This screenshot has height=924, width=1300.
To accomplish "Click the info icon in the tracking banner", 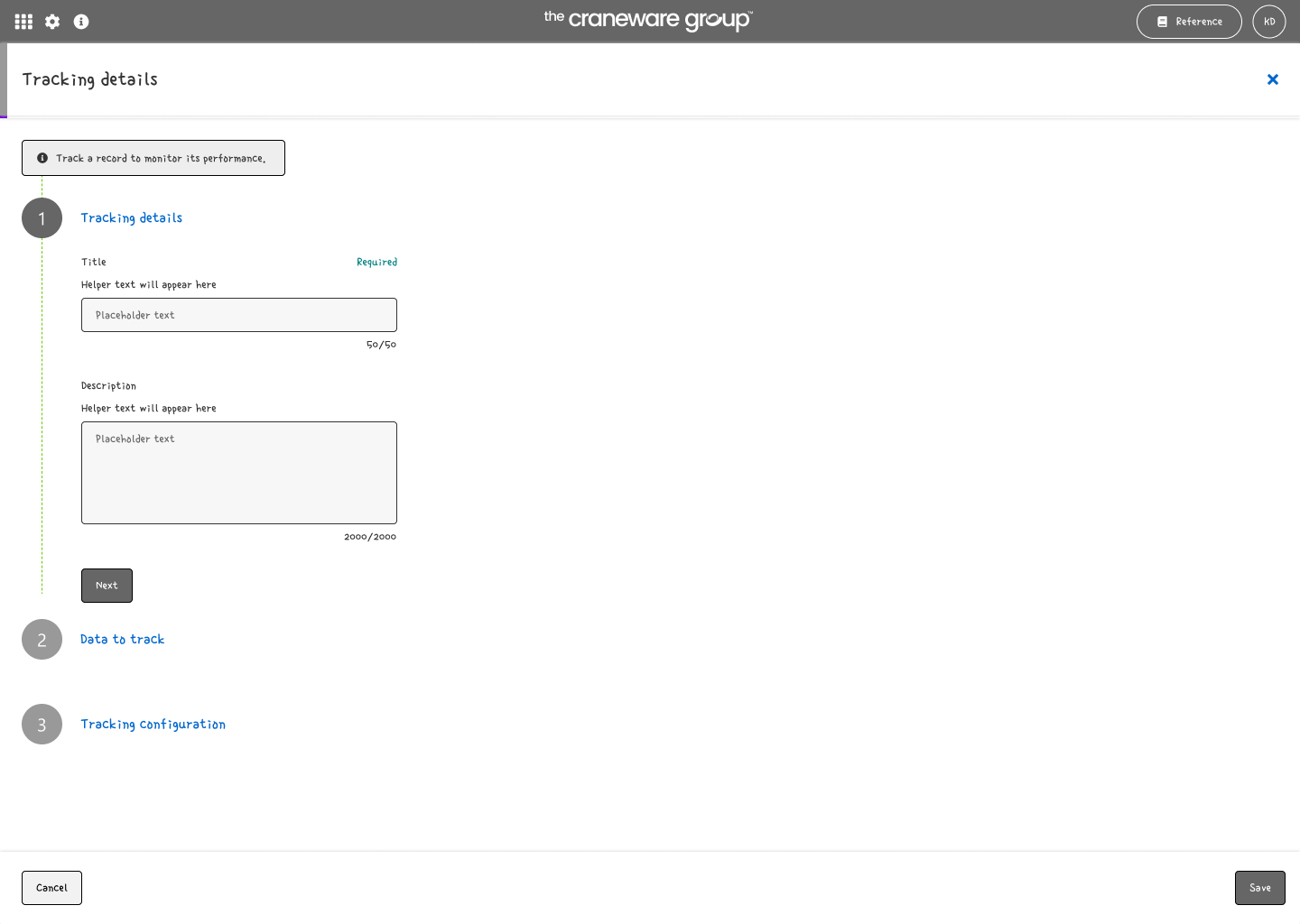I will [x=42, y=158].
